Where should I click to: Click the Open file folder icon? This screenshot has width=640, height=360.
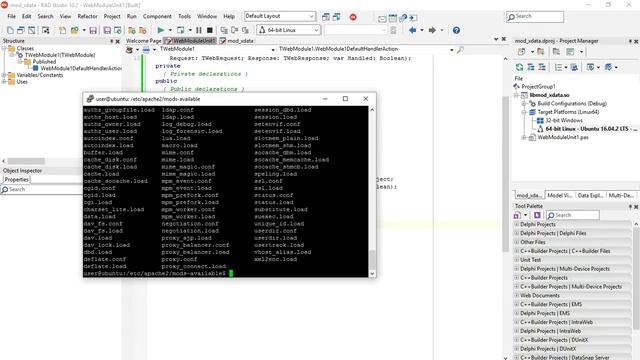74,30
